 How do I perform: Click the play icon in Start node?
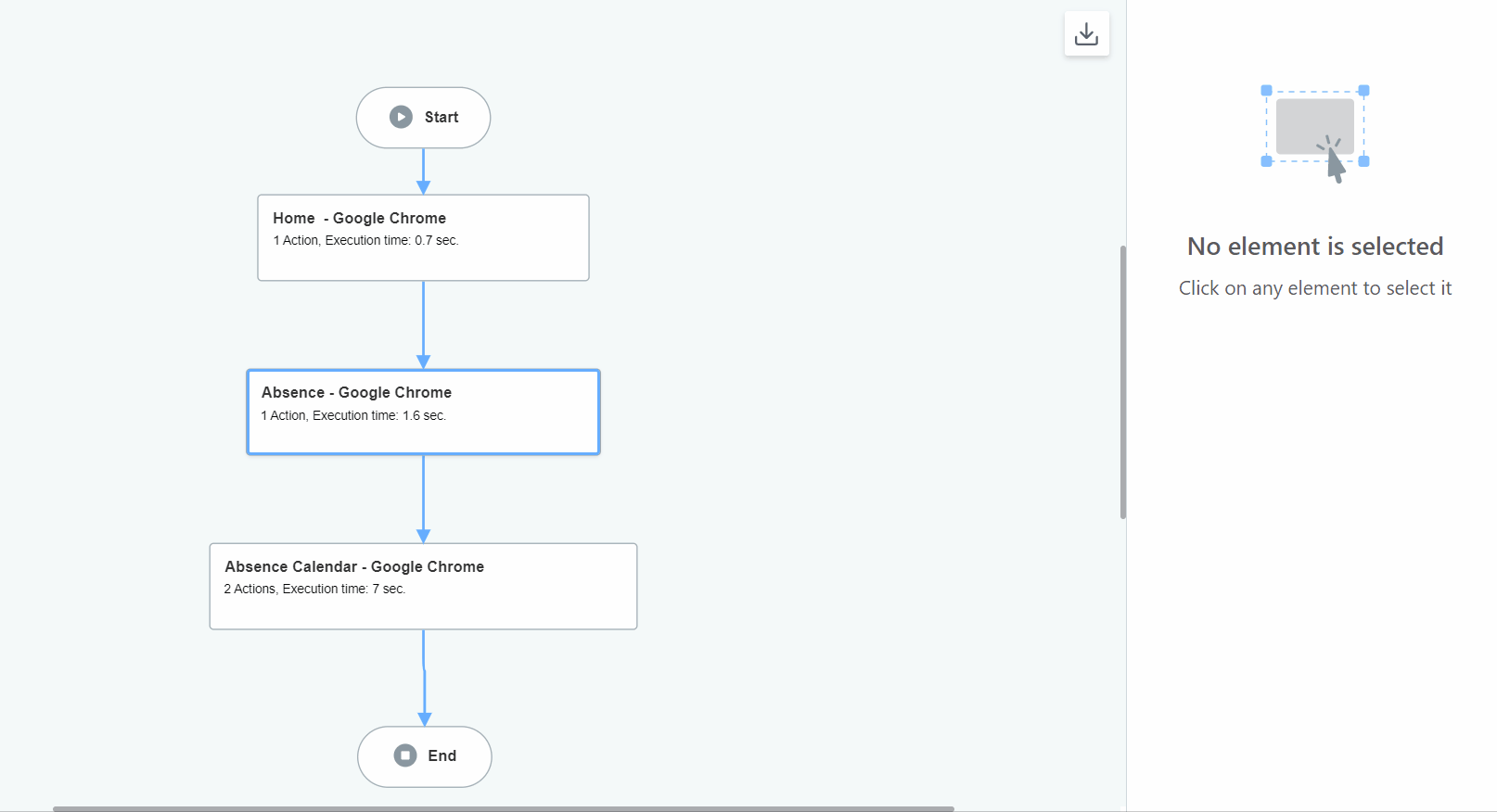point(401,117)
